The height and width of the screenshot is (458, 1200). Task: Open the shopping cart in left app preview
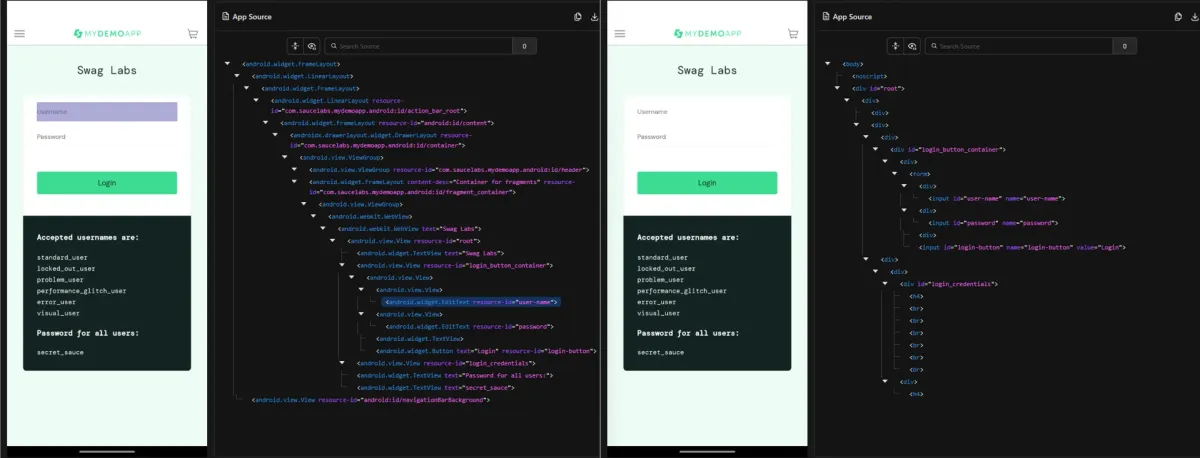193,33
